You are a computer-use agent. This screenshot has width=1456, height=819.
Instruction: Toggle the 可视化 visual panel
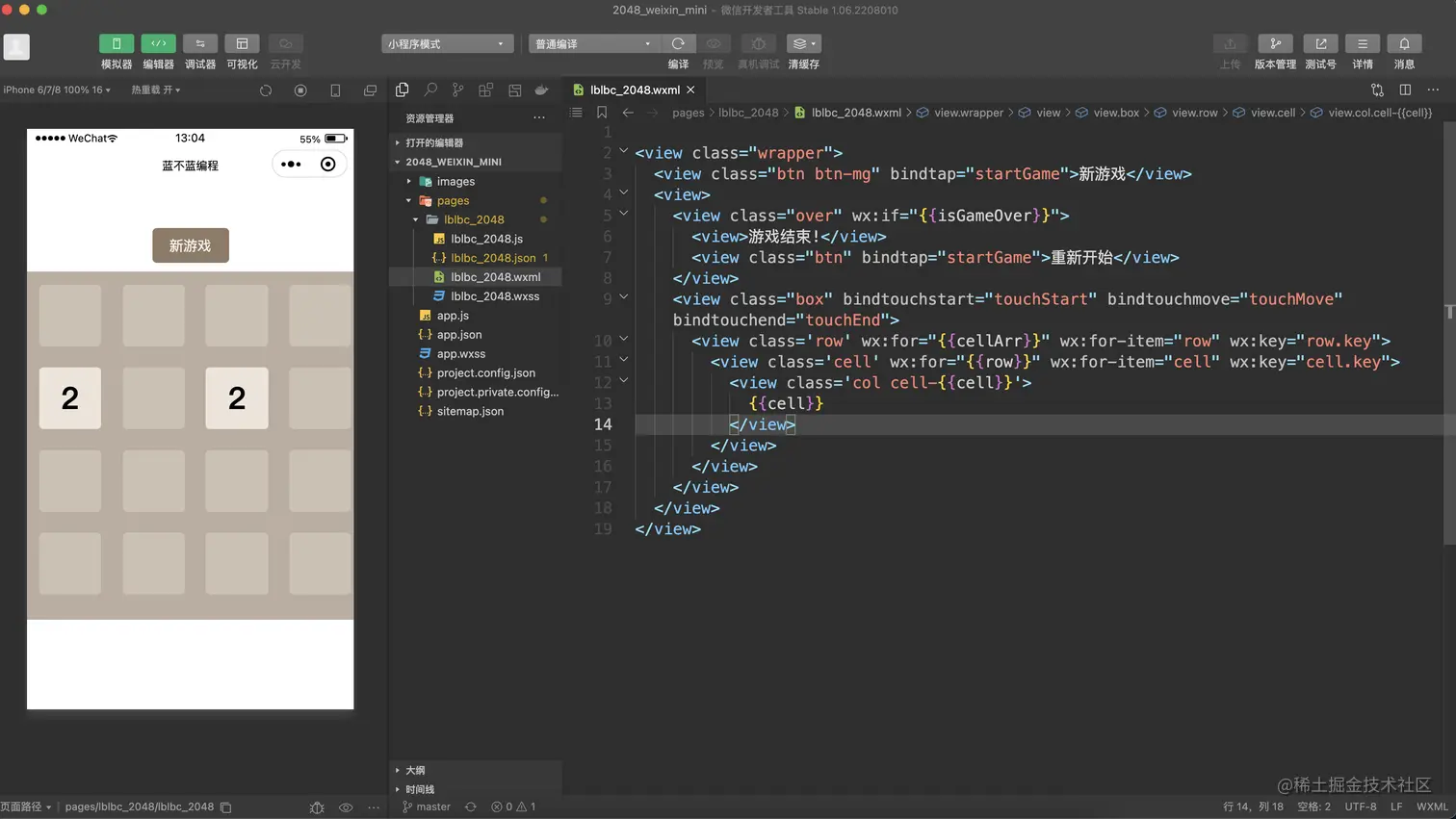(x=242, y=43)
